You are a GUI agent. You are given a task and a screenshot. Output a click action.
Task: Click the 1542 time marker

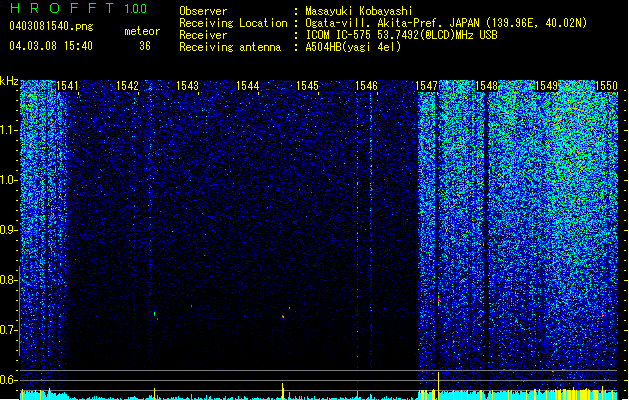(x=127, y=86)
